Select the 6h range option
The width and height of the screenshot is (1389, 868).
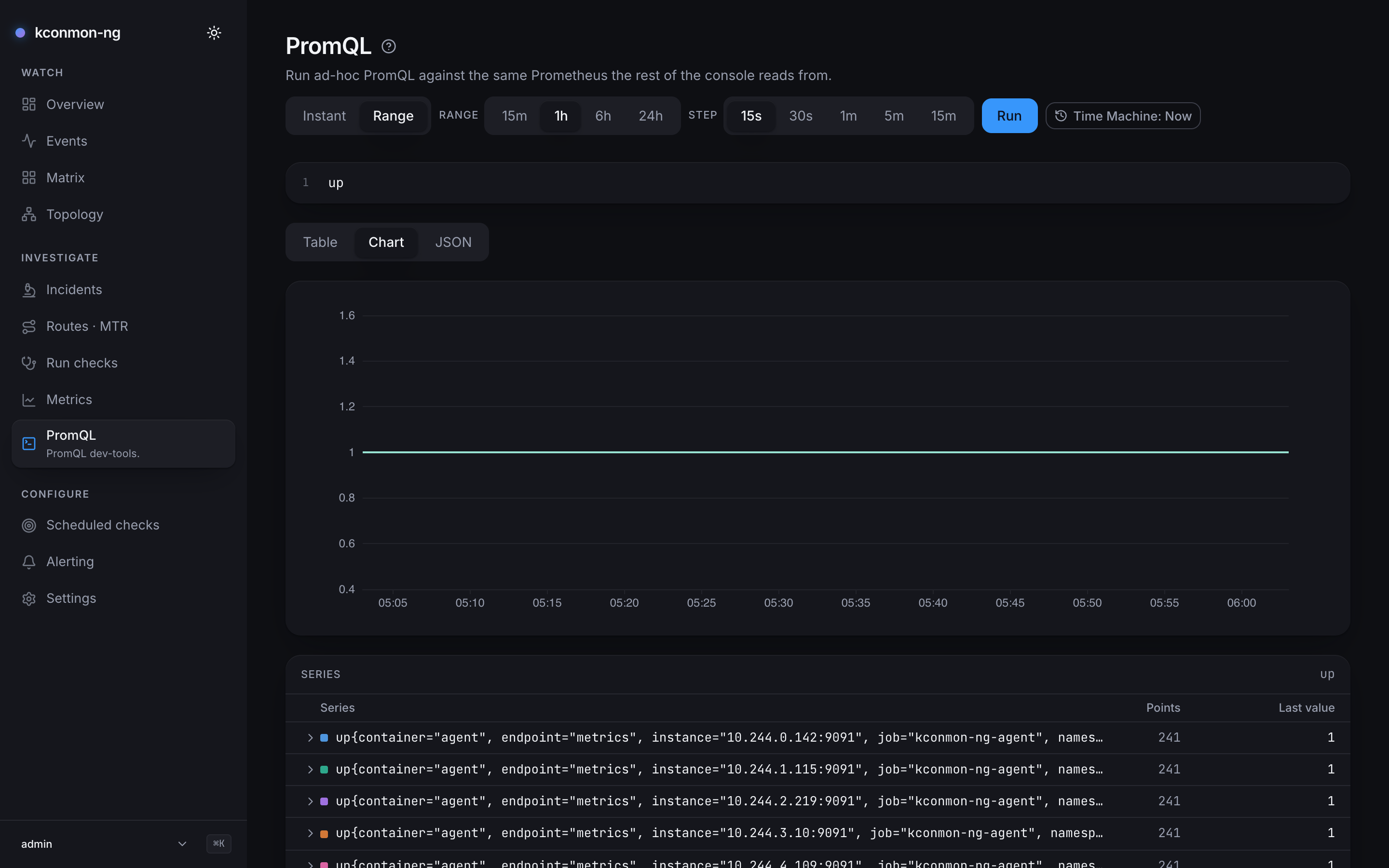click(x=603, y=116)
